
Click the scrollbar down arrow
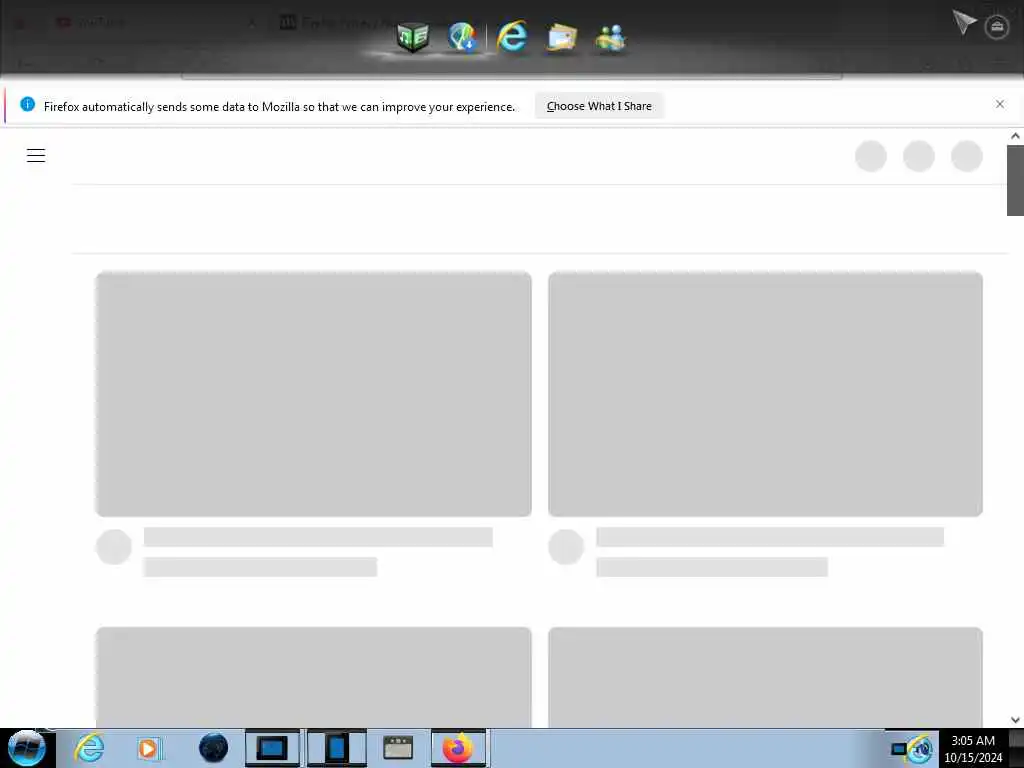click(1016, 720)
